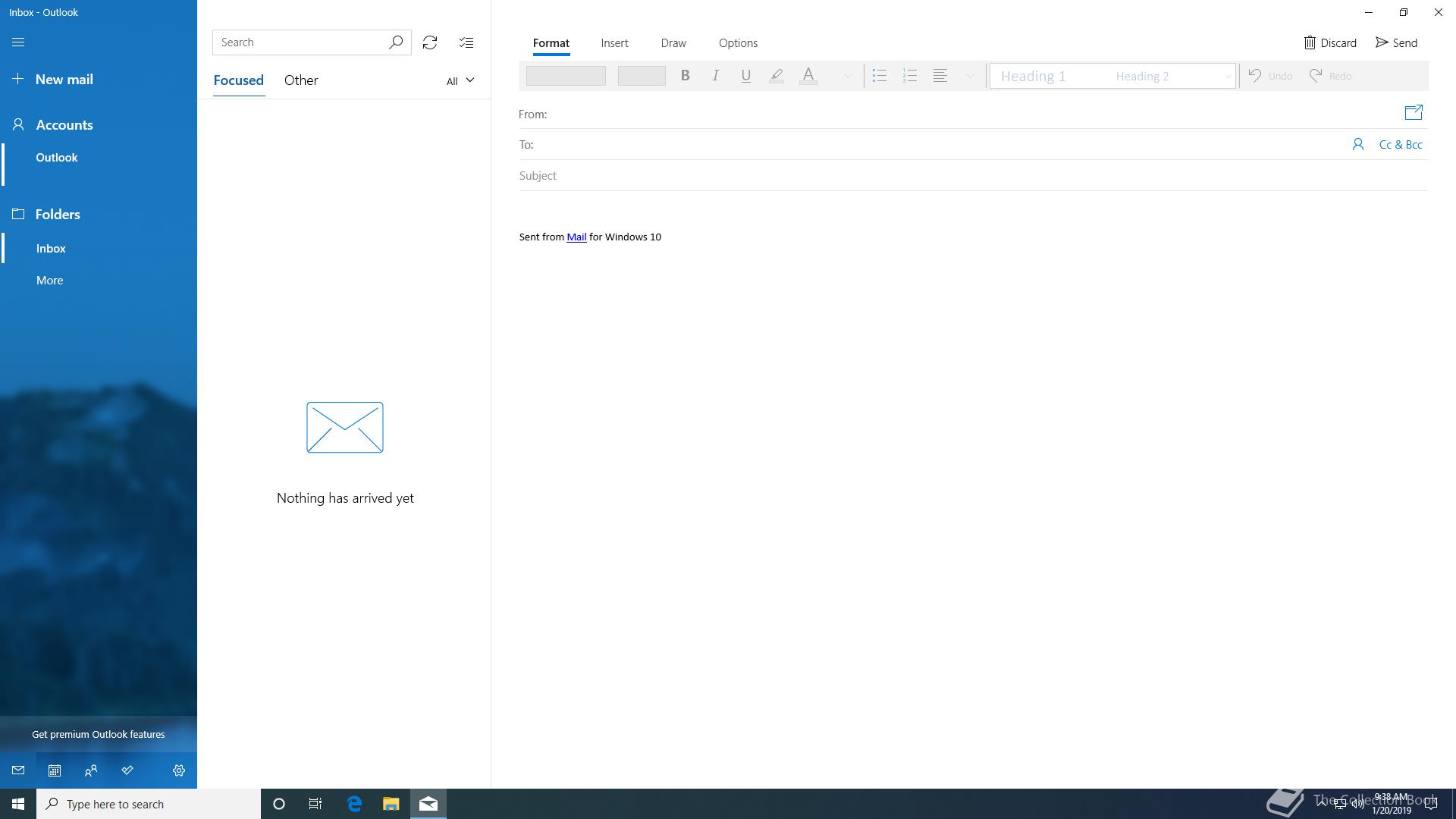
Task: Click the sync/refresh mailbox icon
Action: click(430, 42)
